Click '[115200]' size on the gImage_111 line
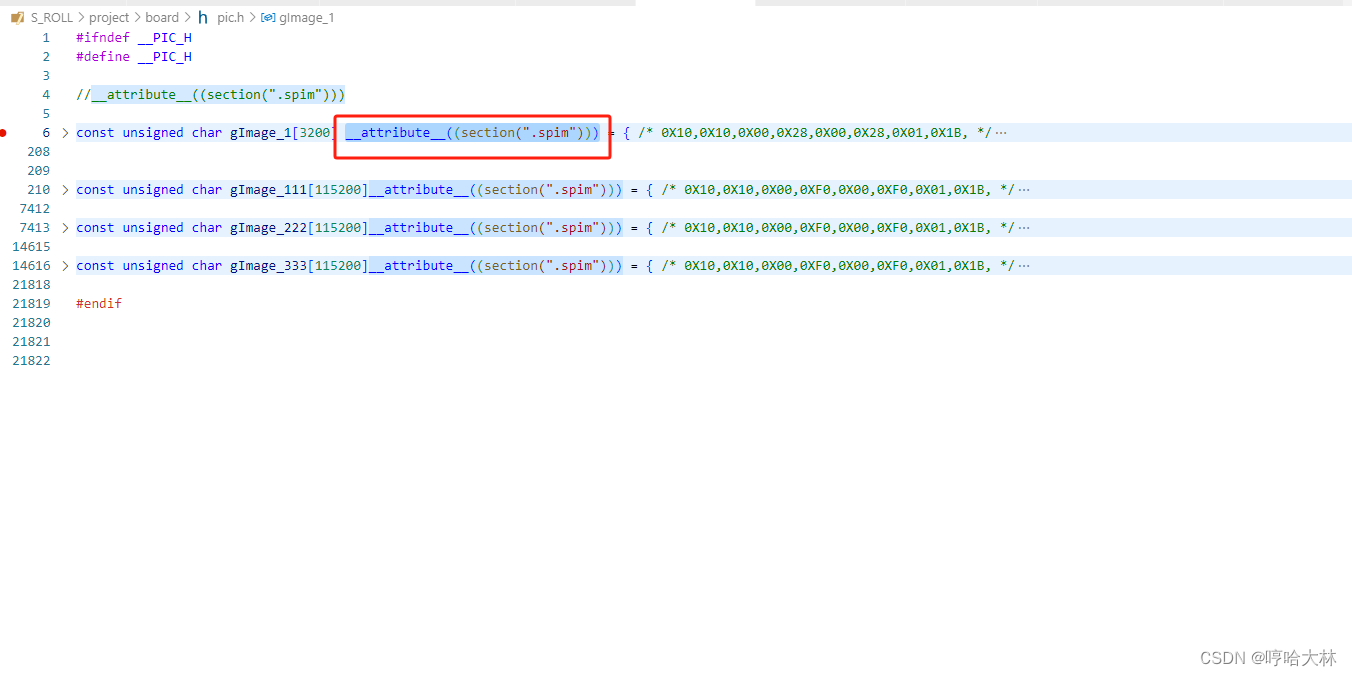 click(x=338, y=190)
